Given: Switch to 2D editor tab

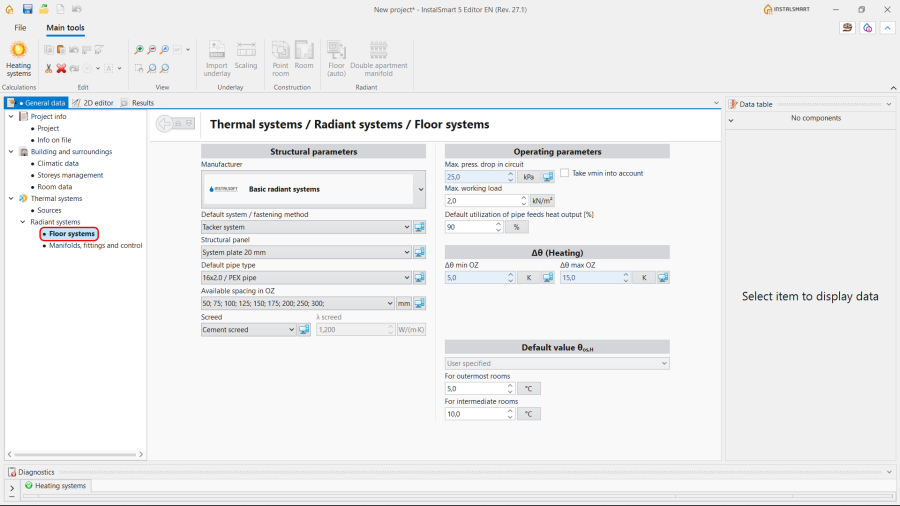Looking at the screenshot, I should point(93,103).
